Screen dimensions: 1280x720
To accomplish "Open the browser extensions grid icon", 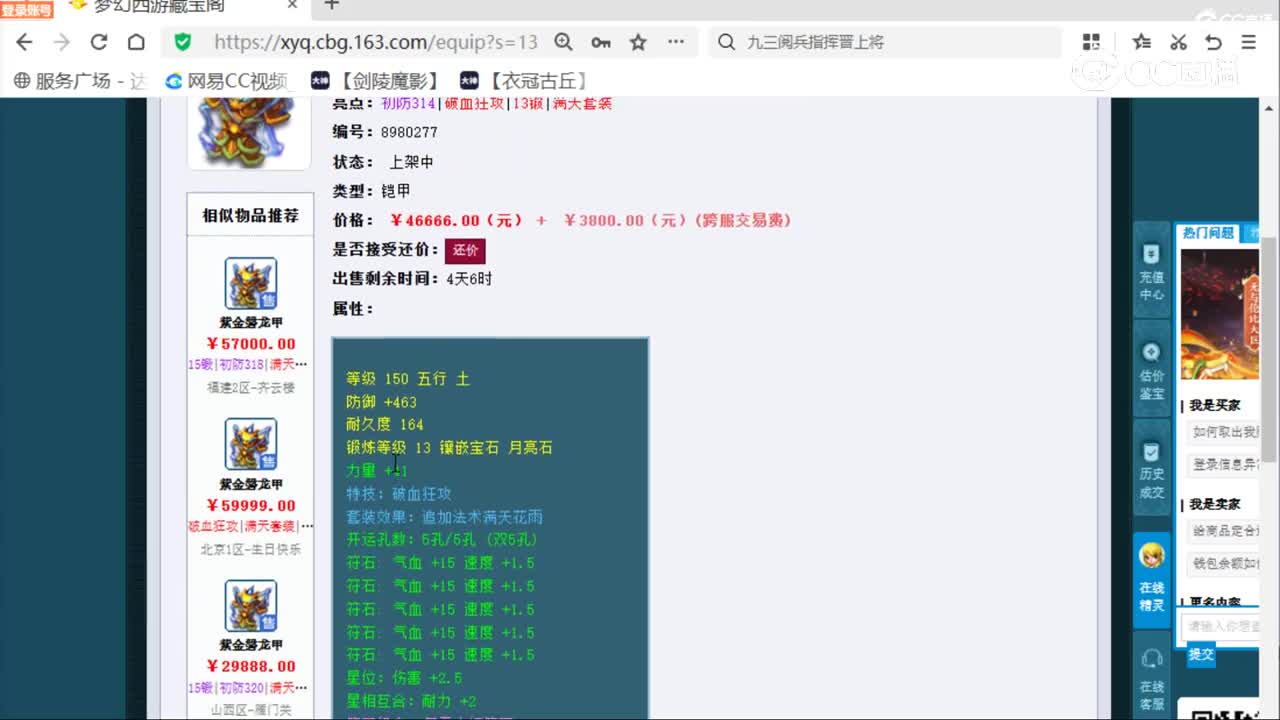I will click(1091, 42).
